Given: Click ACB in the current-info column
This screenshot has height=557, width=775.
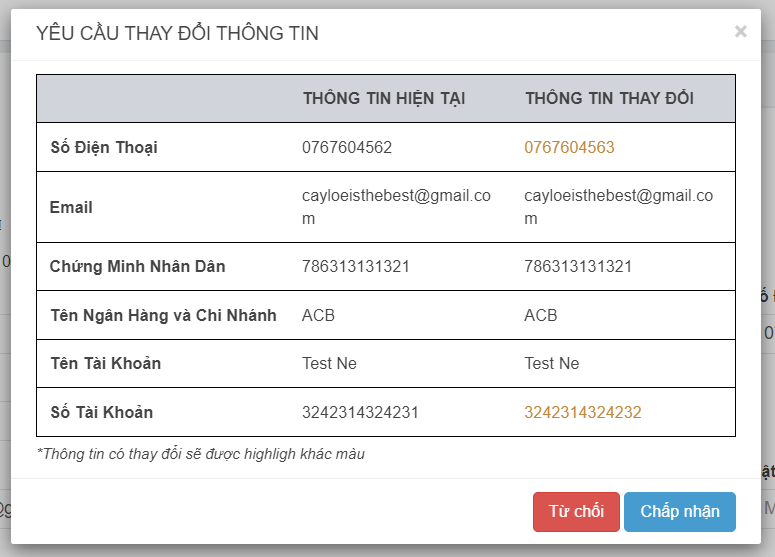Looking at the screenshot, I should pyautogui.click(x=318, y=315).
